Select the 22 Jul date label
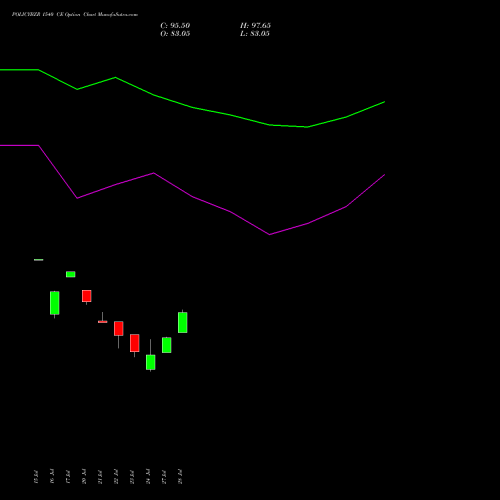The image size is (500, 500). (116, 477)
